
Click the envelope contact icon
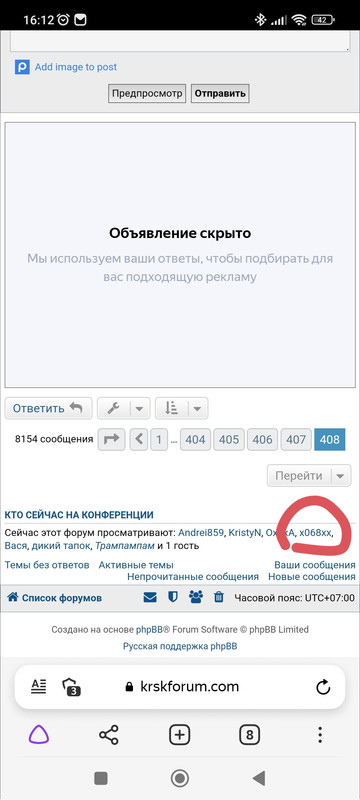point(150,597)
